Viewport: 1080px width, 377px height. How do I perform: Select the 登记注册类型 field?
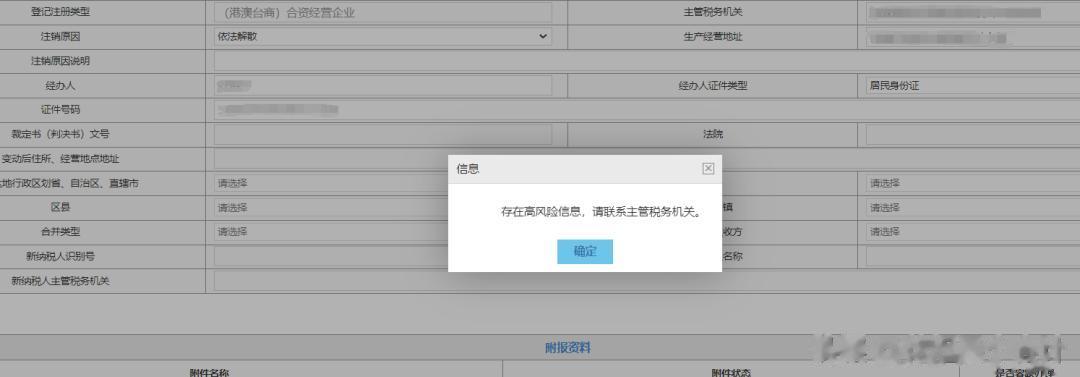coord(382,12)
